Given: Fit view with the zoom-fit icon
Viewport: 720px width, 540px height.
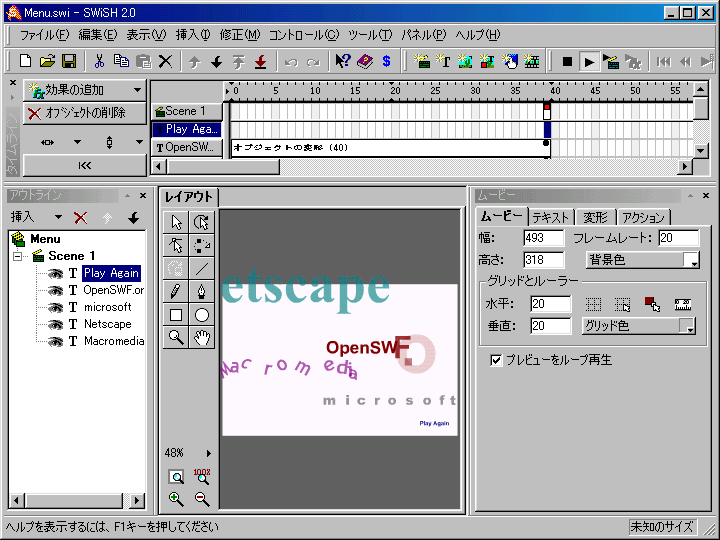Looking at the screenshot, I should [x=176, y=477].
